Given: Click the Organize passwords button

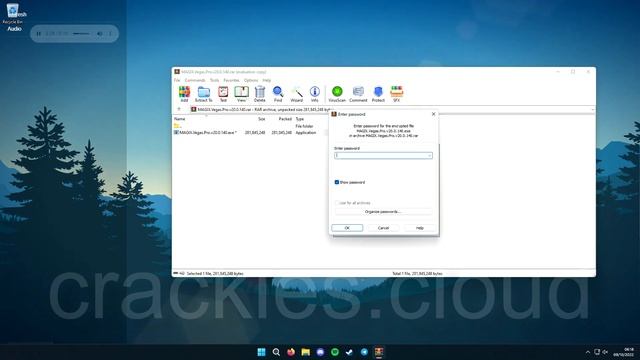Looking at the screenshot, I should click(383, 212).
